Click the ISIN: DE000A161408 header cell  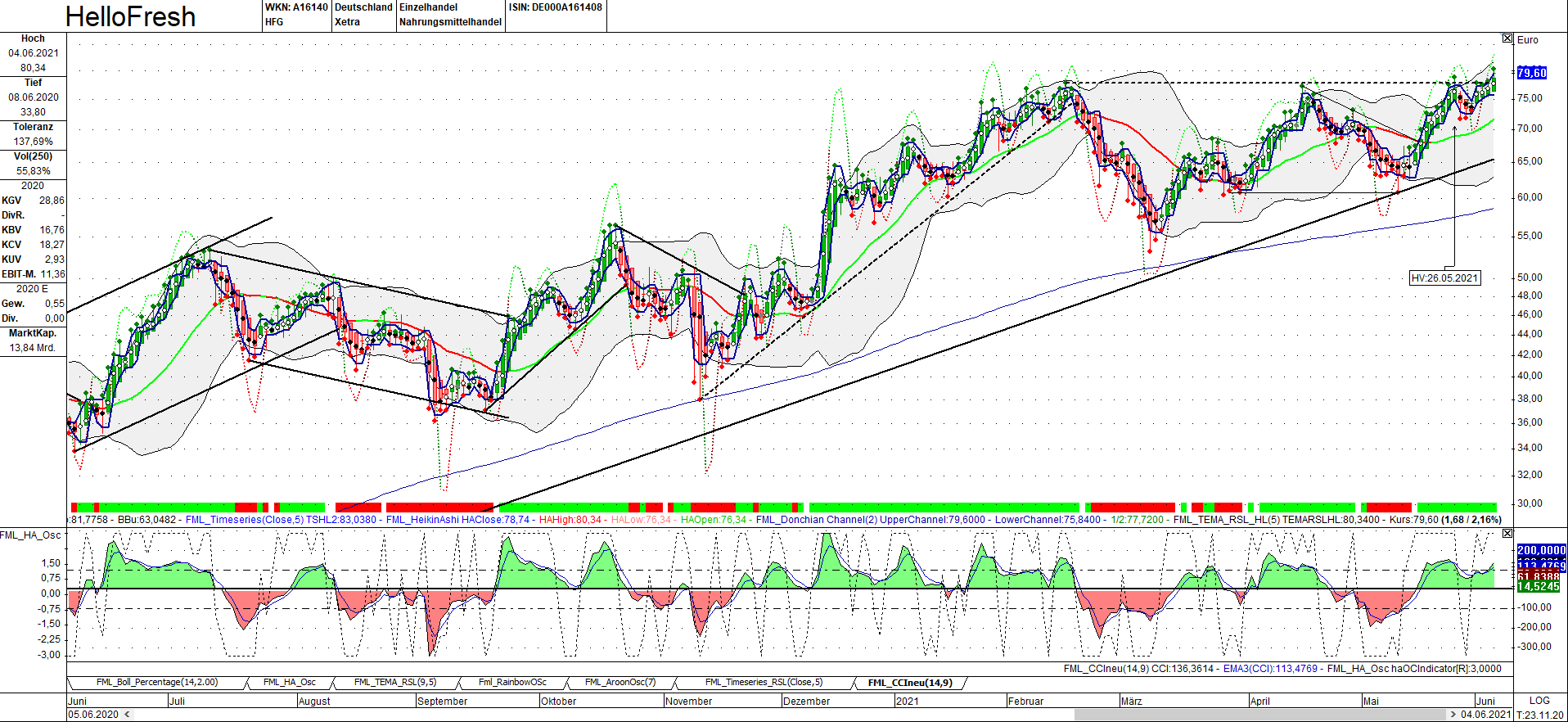click(x=555, y=7)
